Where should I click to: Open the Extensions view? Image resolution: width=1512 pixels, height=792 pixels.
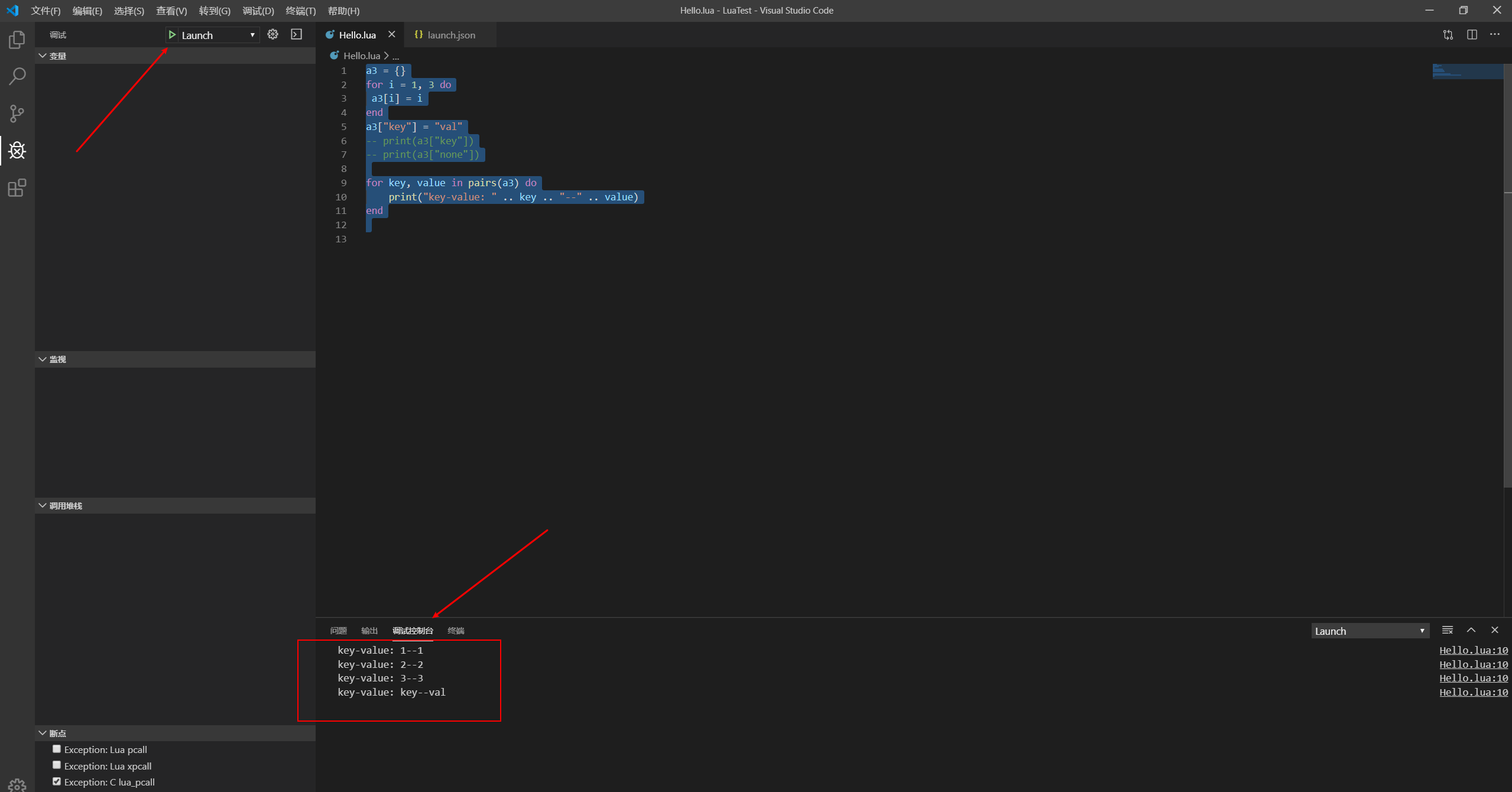coord(17,187)
